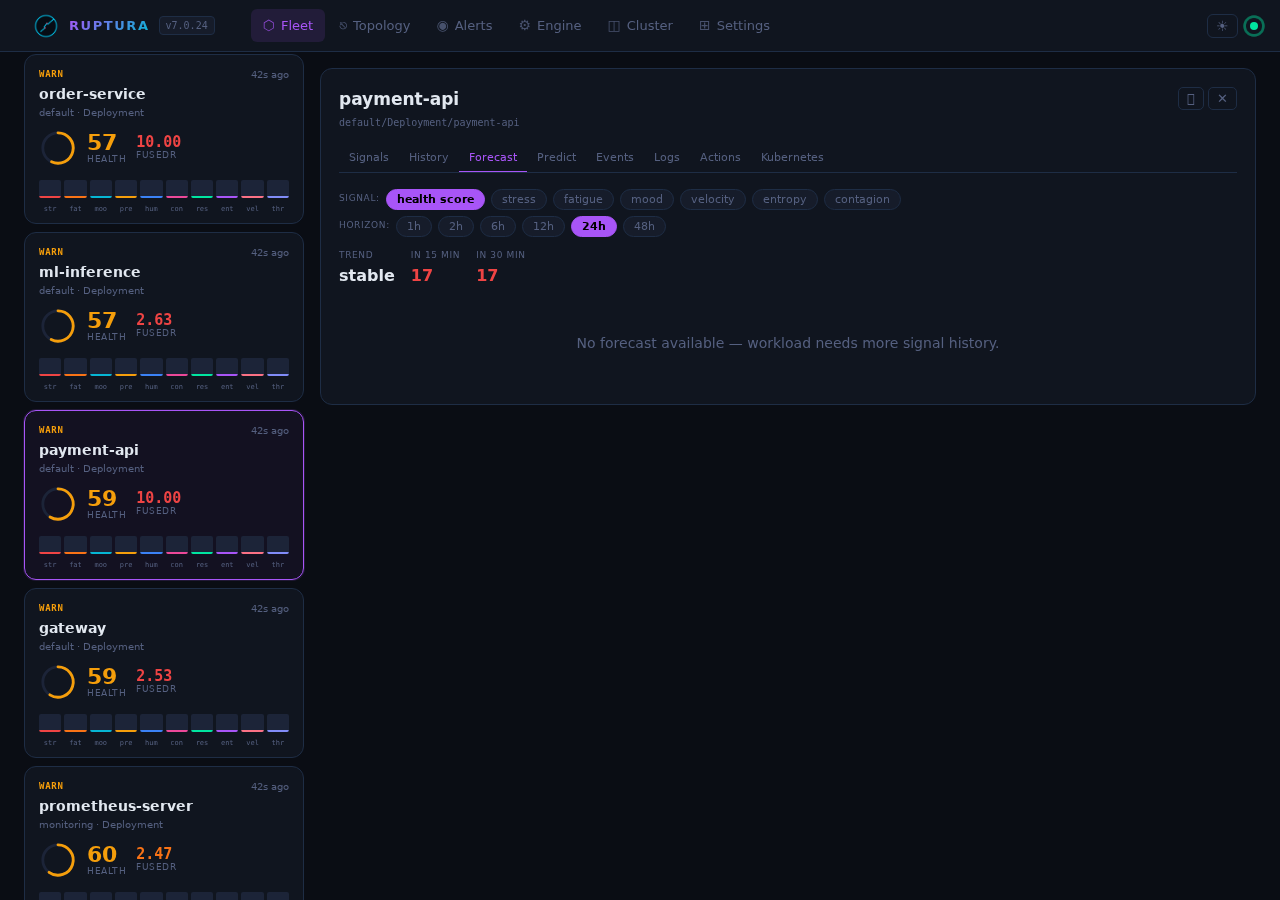The width and height of the screenshot is (1280, 900).
Task: Click order-service 'fat' signal bar
Action: click(x=75, y=189)
